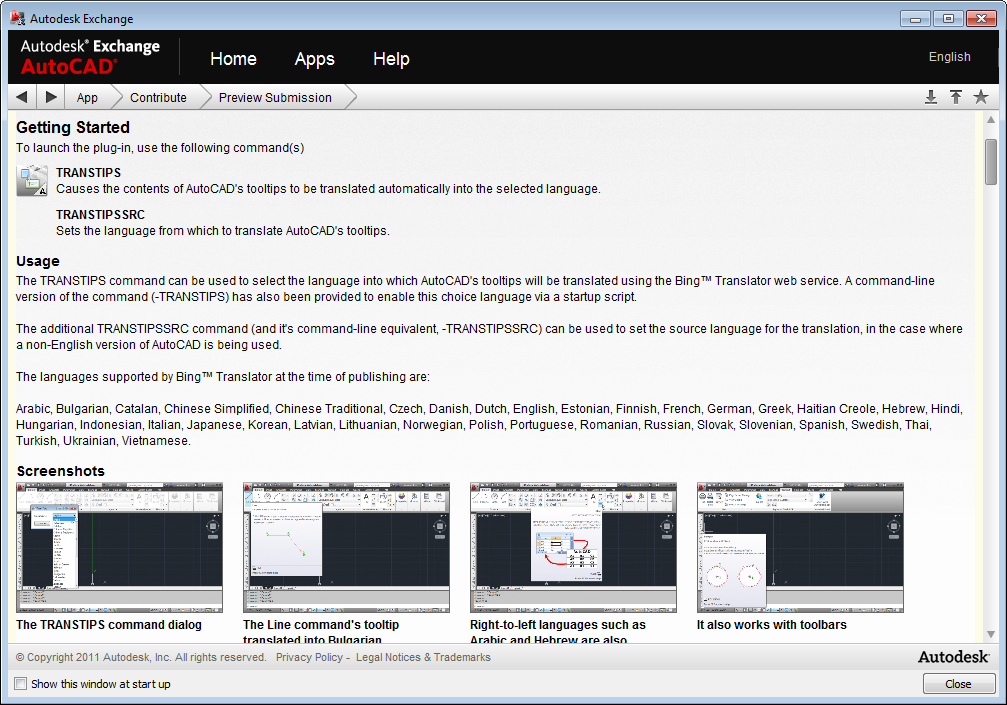
Task: Click the TRANSTIPS command icon
Action: pos(32,180)
